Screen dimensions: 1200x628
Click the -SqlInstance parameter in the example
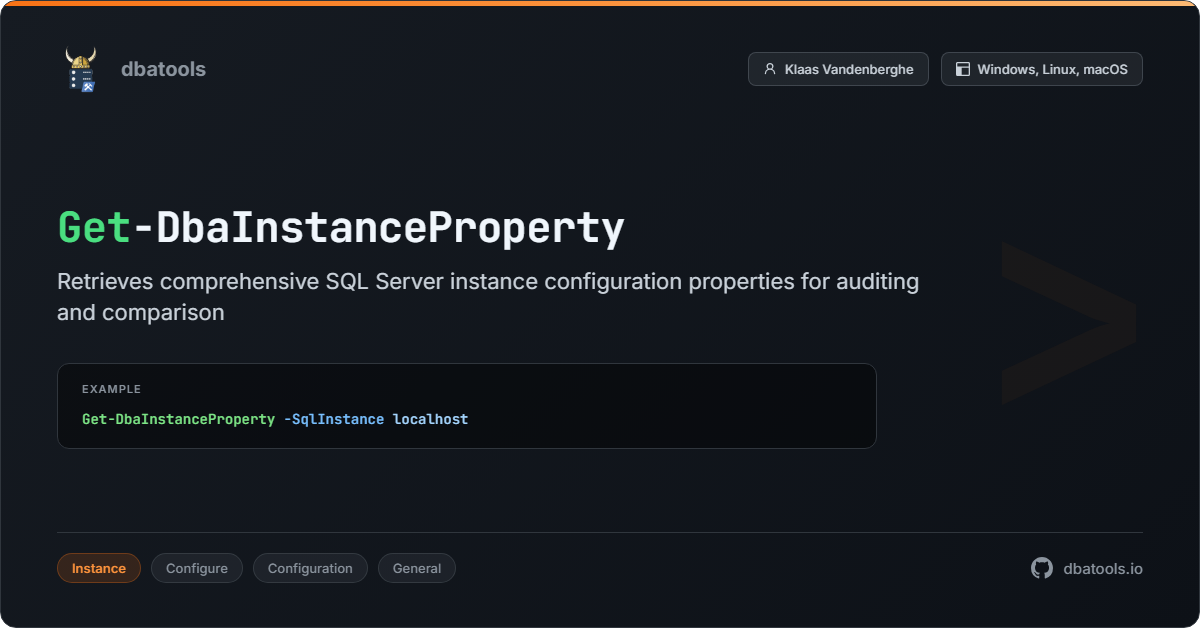click(x=334, y=419)
